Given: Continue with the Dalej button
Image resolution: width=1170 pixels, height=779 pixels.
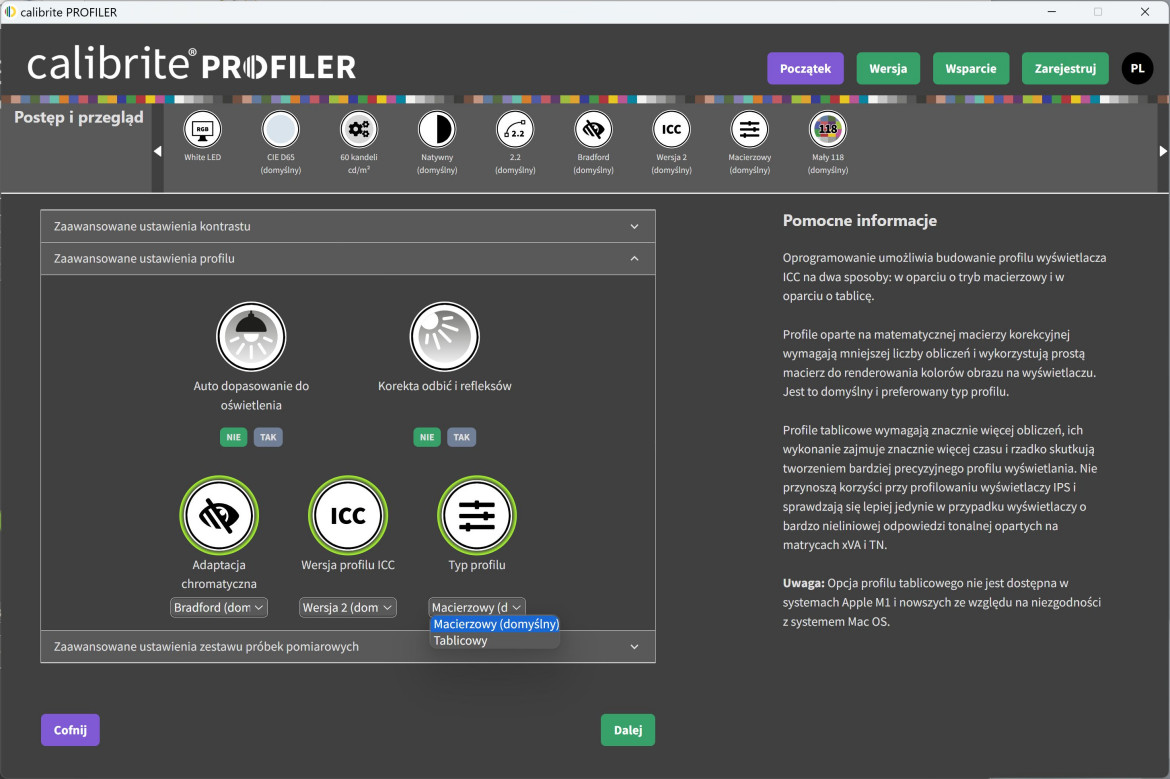Looking at the screenshot, I should coord(628,730).
